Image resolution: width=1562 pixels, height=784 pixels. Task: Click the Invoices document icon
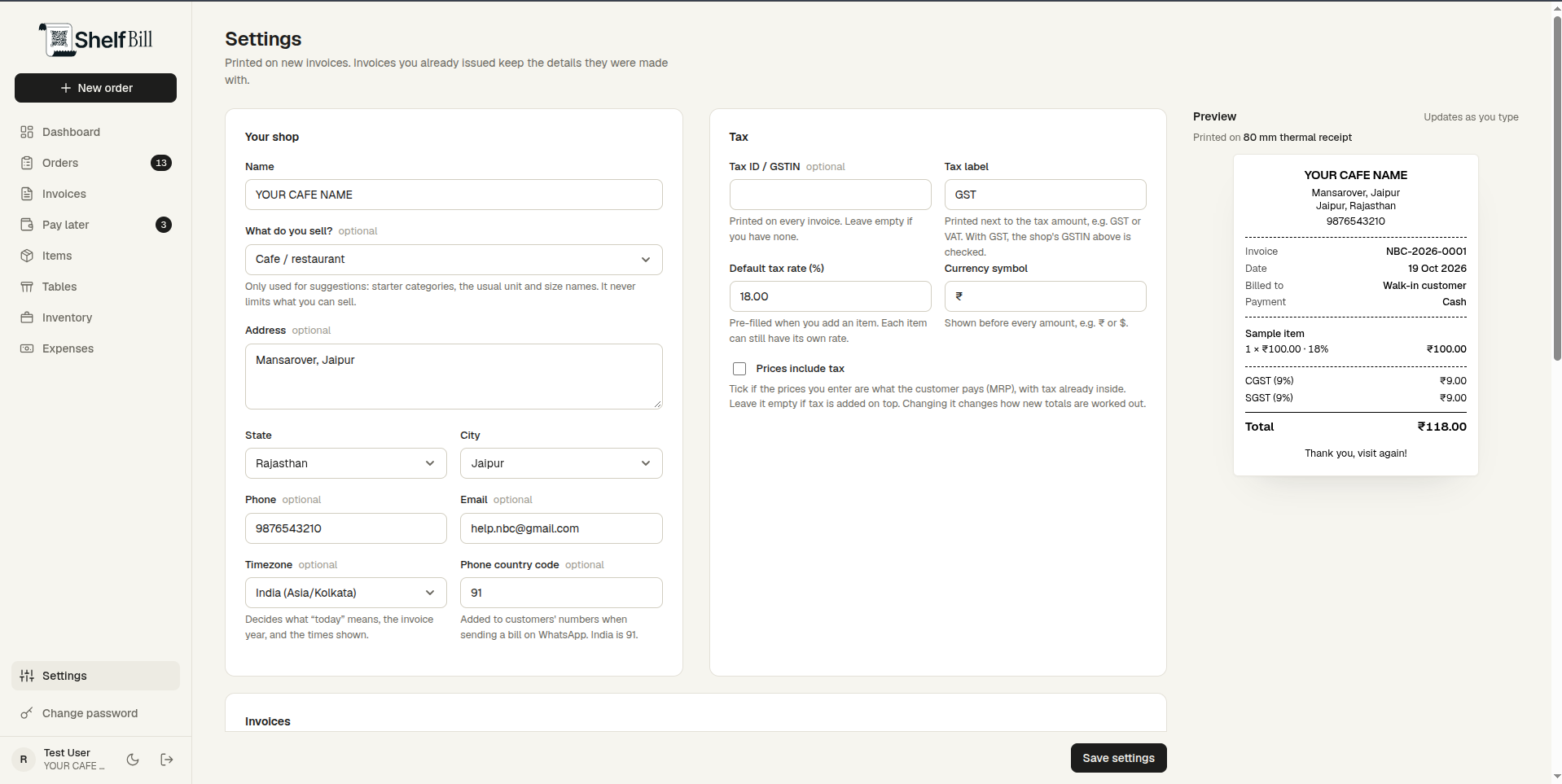[x=27, y=194]
